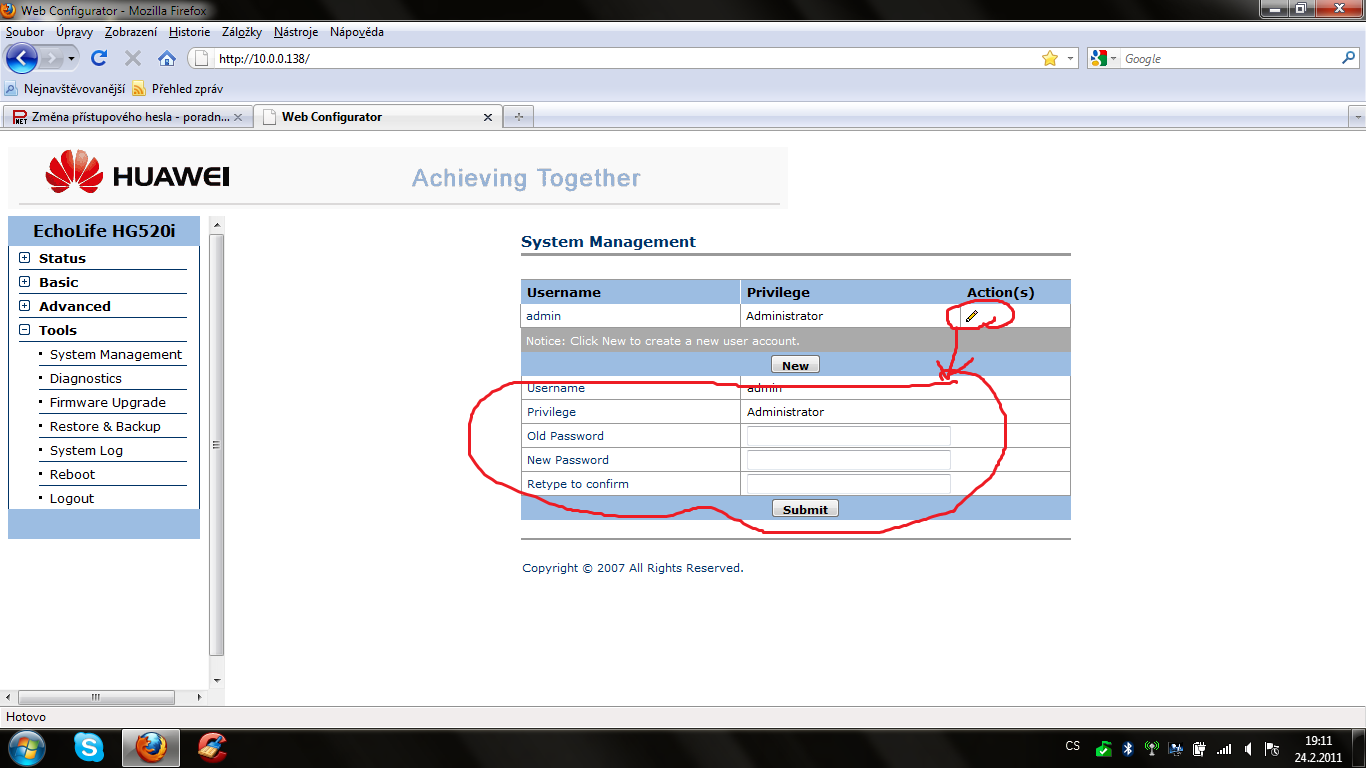Image resolution: width=1366 pixels, height=768 pixels.
Task: Bookmark this page with the star icon
Action: [x=1049, y=58]
